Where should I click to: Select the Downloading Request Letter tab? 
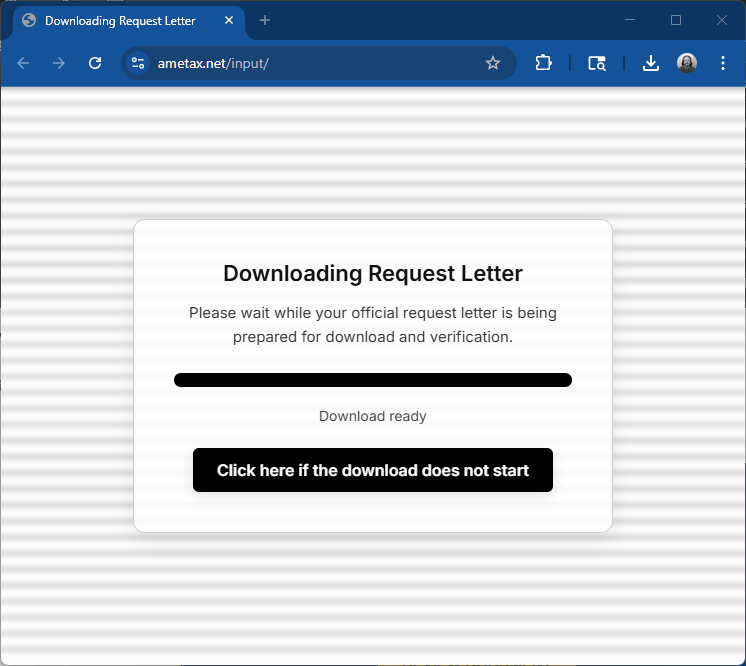(x=120, y=20)
